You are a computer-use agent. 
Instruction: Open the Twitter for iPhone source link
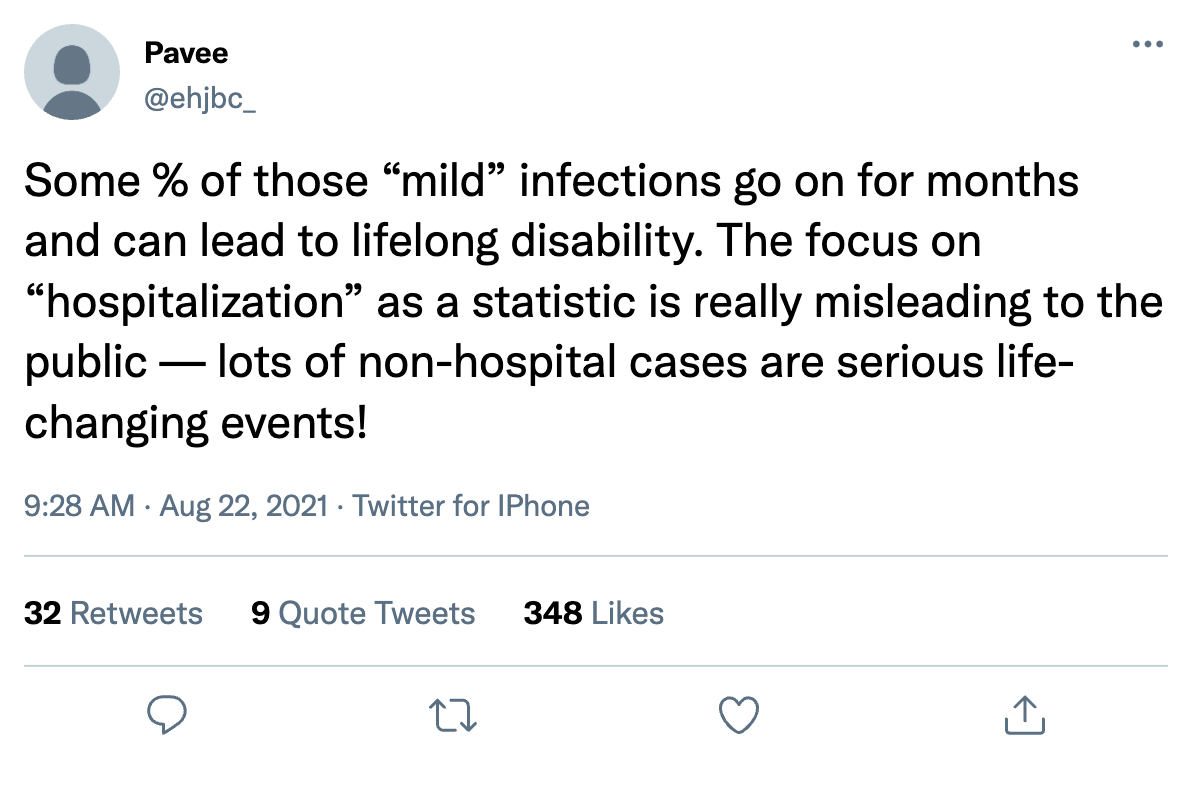pos(471,506)
